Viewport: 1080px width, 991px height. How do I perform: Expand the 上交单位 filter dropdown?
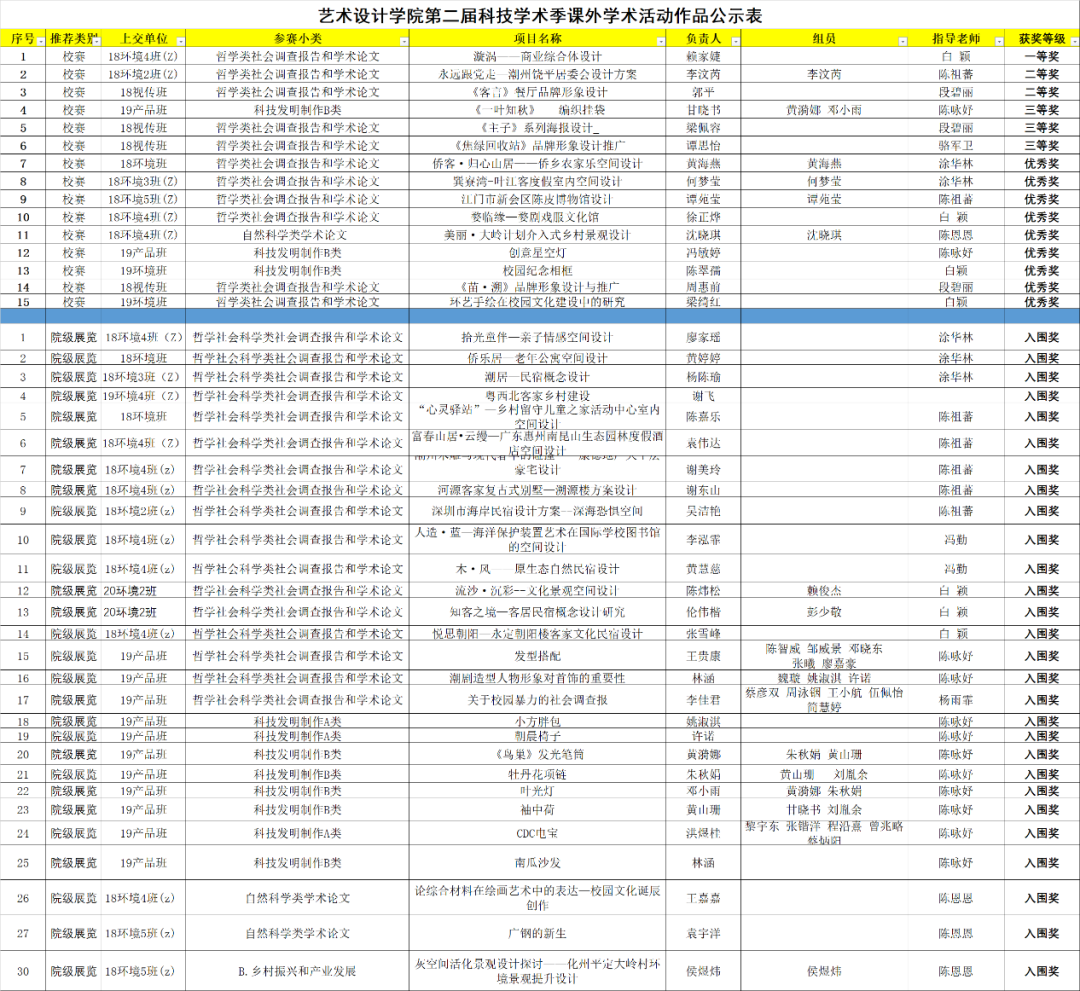(x=181, y=41)
